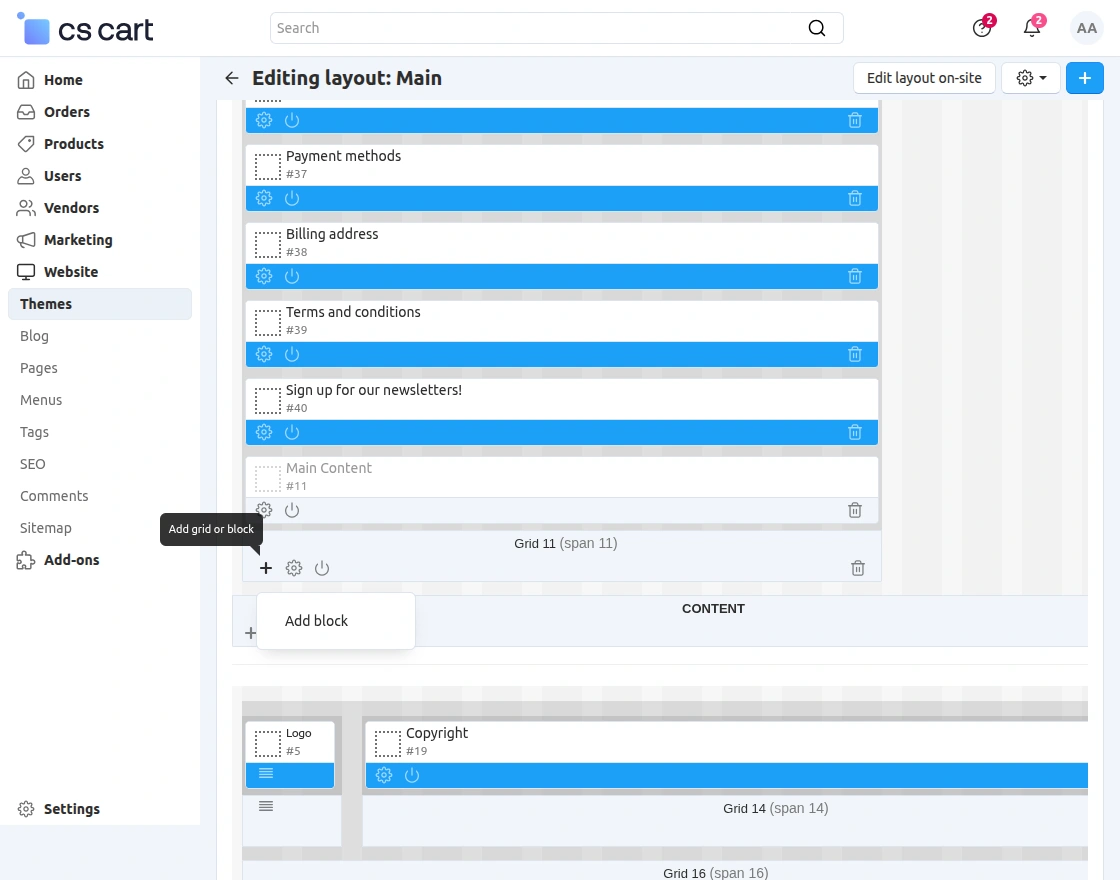Open settings gear for Billing address block
The width and height of the screenshot is (1120, 880).
[x=264, y=276]
